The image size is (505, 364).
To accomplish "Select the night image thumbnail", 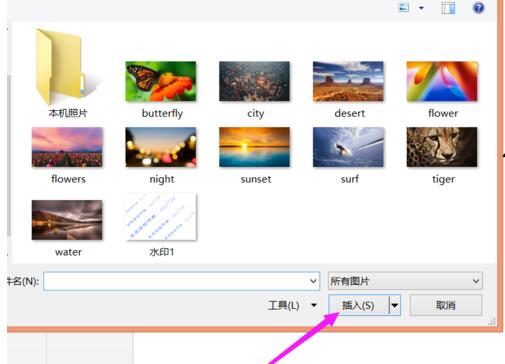I will 161,147.
